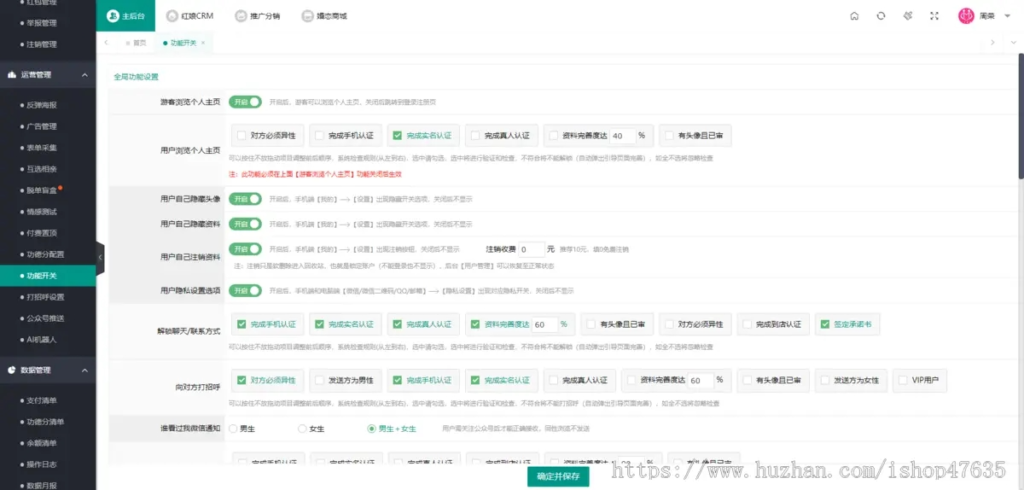Viewport: 1024px width, 490px height.
Task: Click the 确定并保存 button
Action: 558,477
